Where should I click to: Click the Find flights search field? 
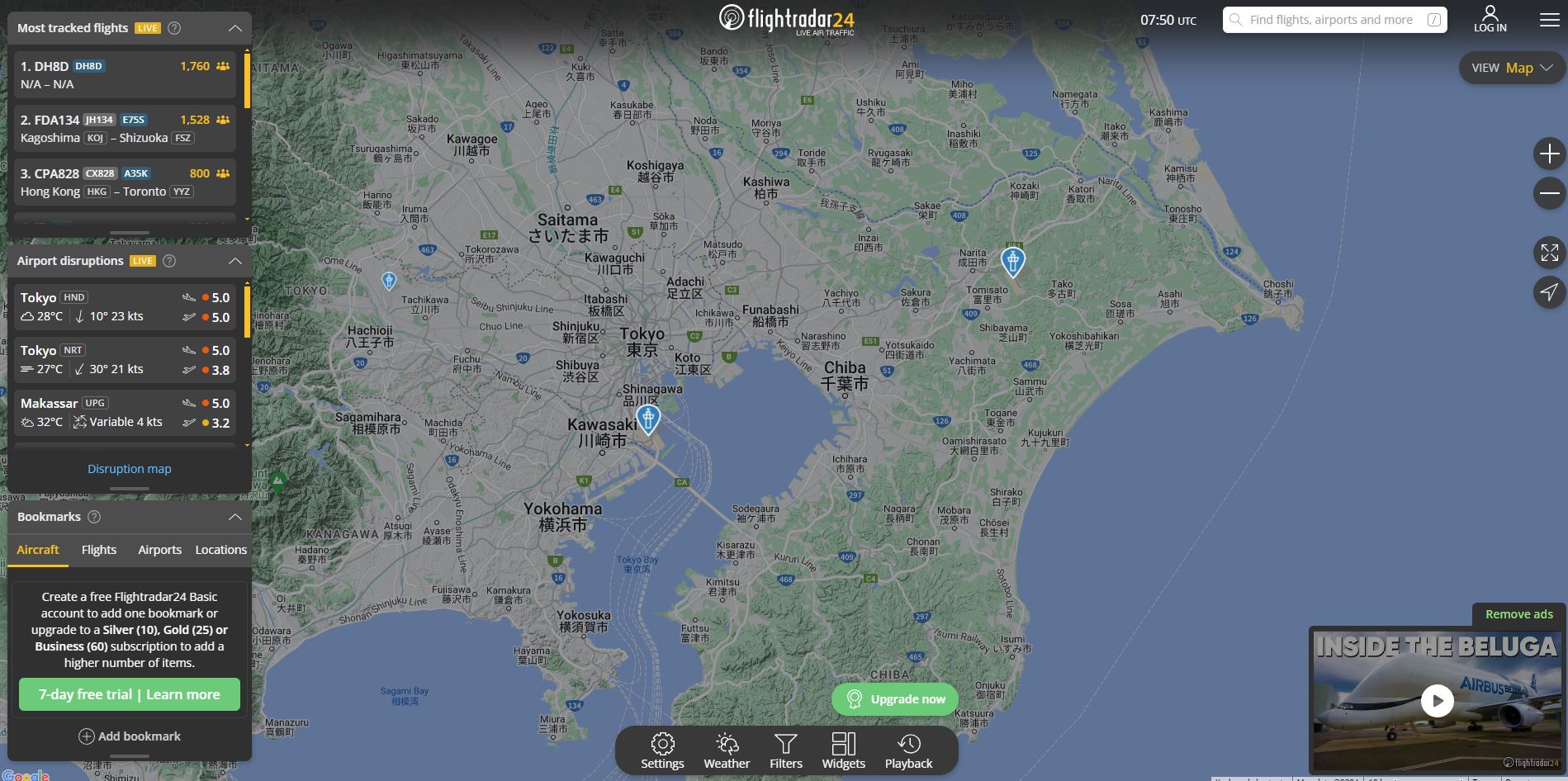(x=1334, y=20)
